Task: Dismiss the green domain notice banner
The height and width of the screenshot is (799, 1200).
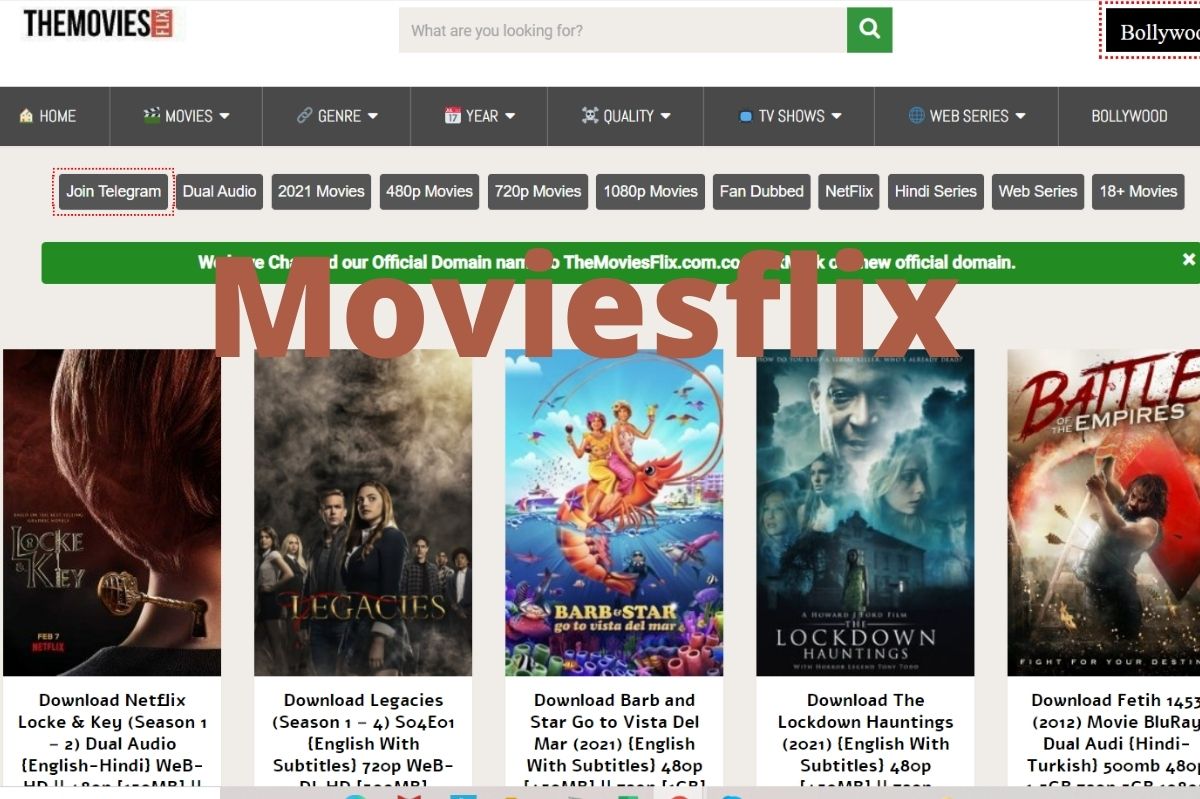Action: [x=1188, y=260]
